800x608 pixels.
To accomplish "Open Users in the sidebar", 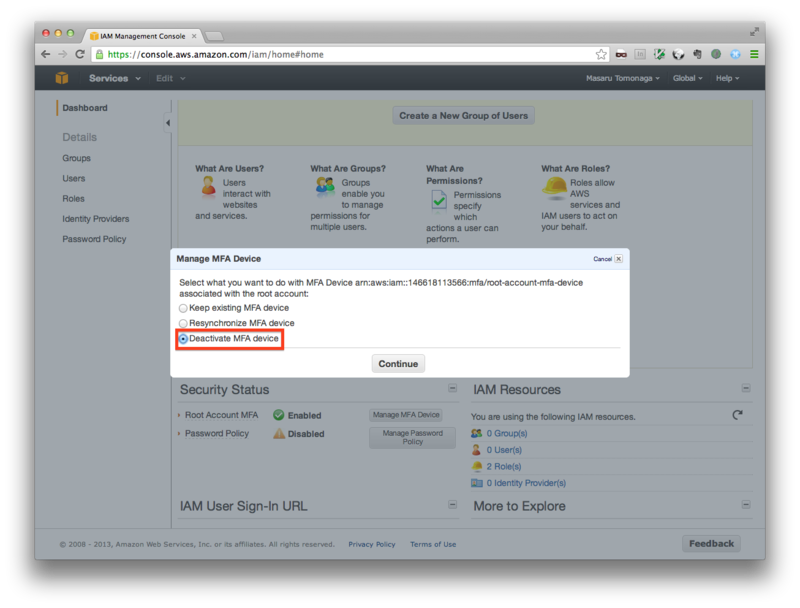I will [73, 179].
